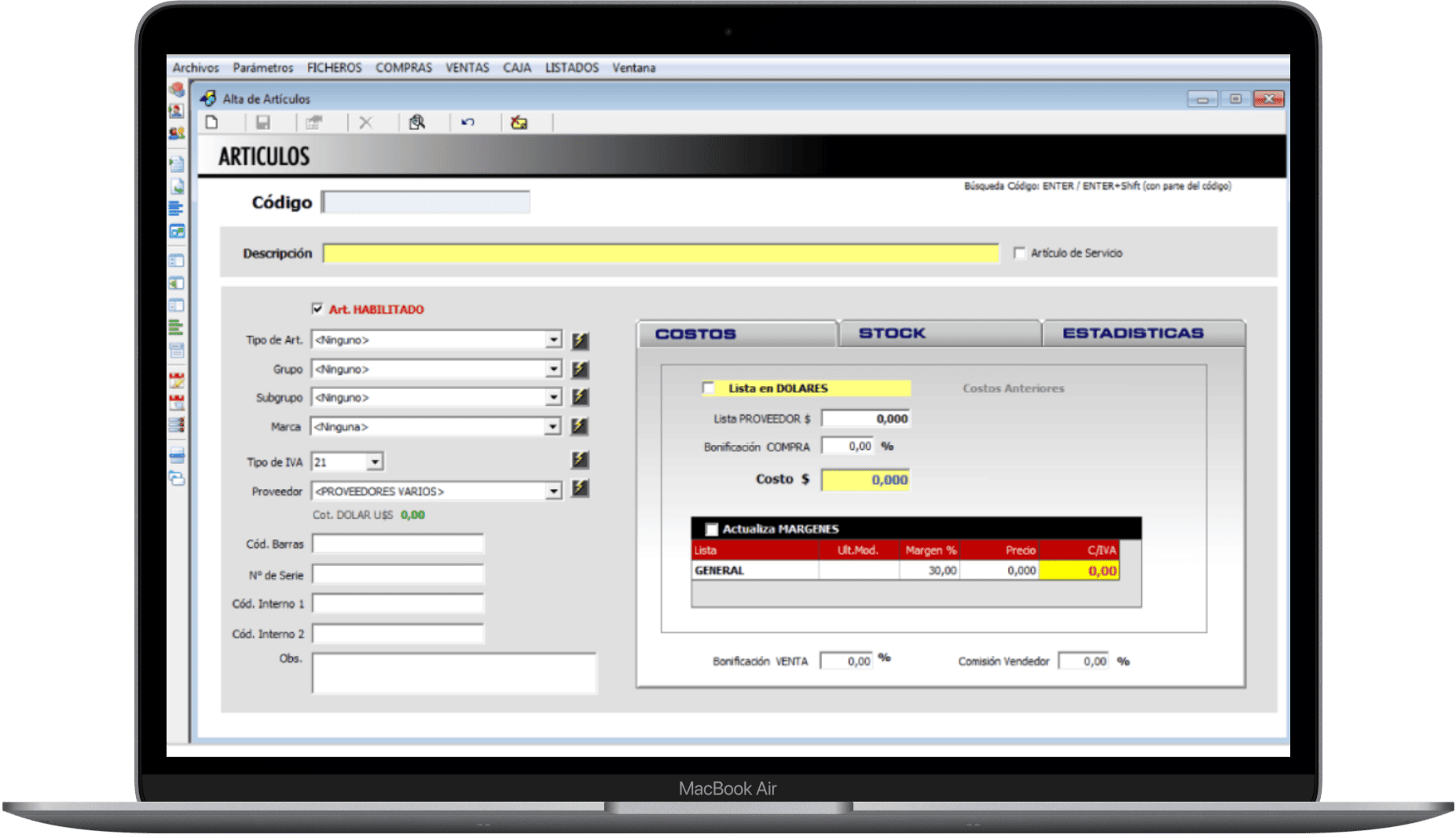The width and height of the screenshot is (1456, 838).
Task: Expand the Tipo de Art. dropdown
Action: pyautogui.click(x=553, y=340)
